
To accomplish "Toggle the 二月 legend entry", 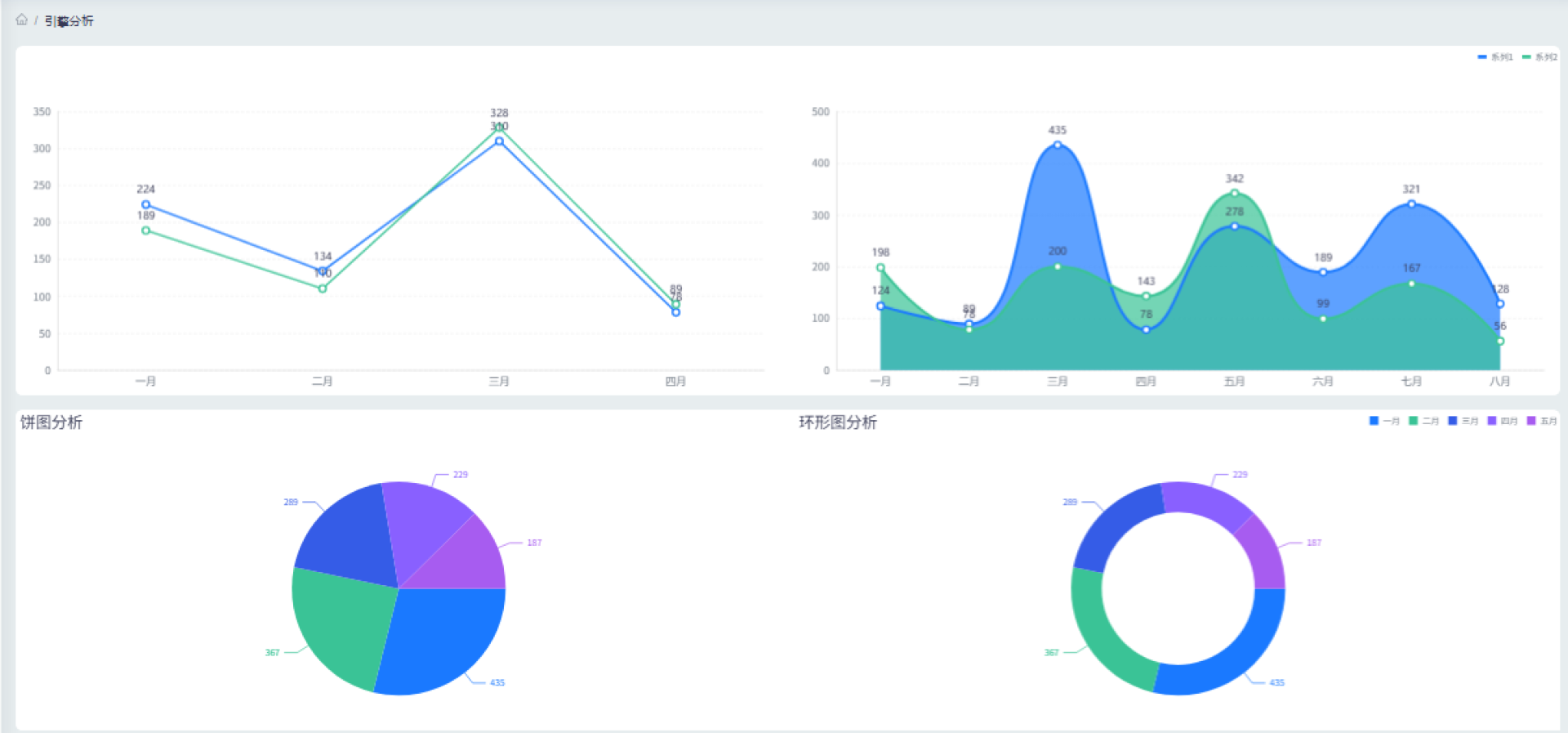I will coord(1423,421).
